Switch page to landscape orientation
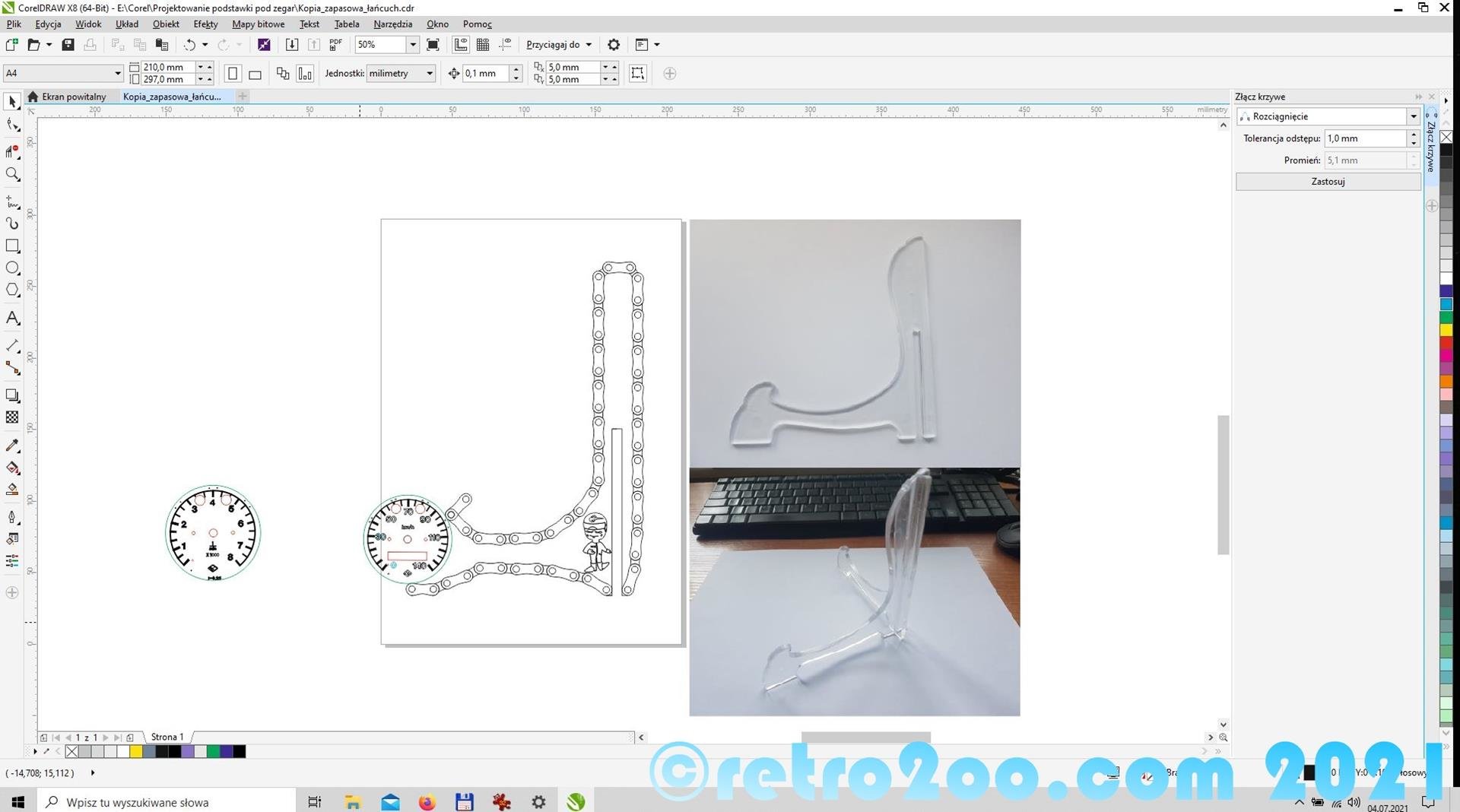The width and height of the screenshot is (1460, 812). coord(255,74)
